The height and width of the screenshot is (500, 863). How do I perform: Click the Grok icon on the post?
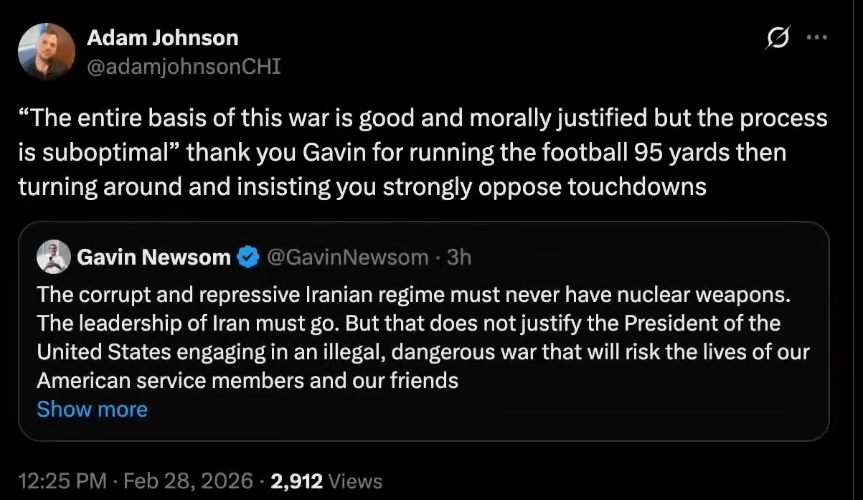click(x=776, y=39)
